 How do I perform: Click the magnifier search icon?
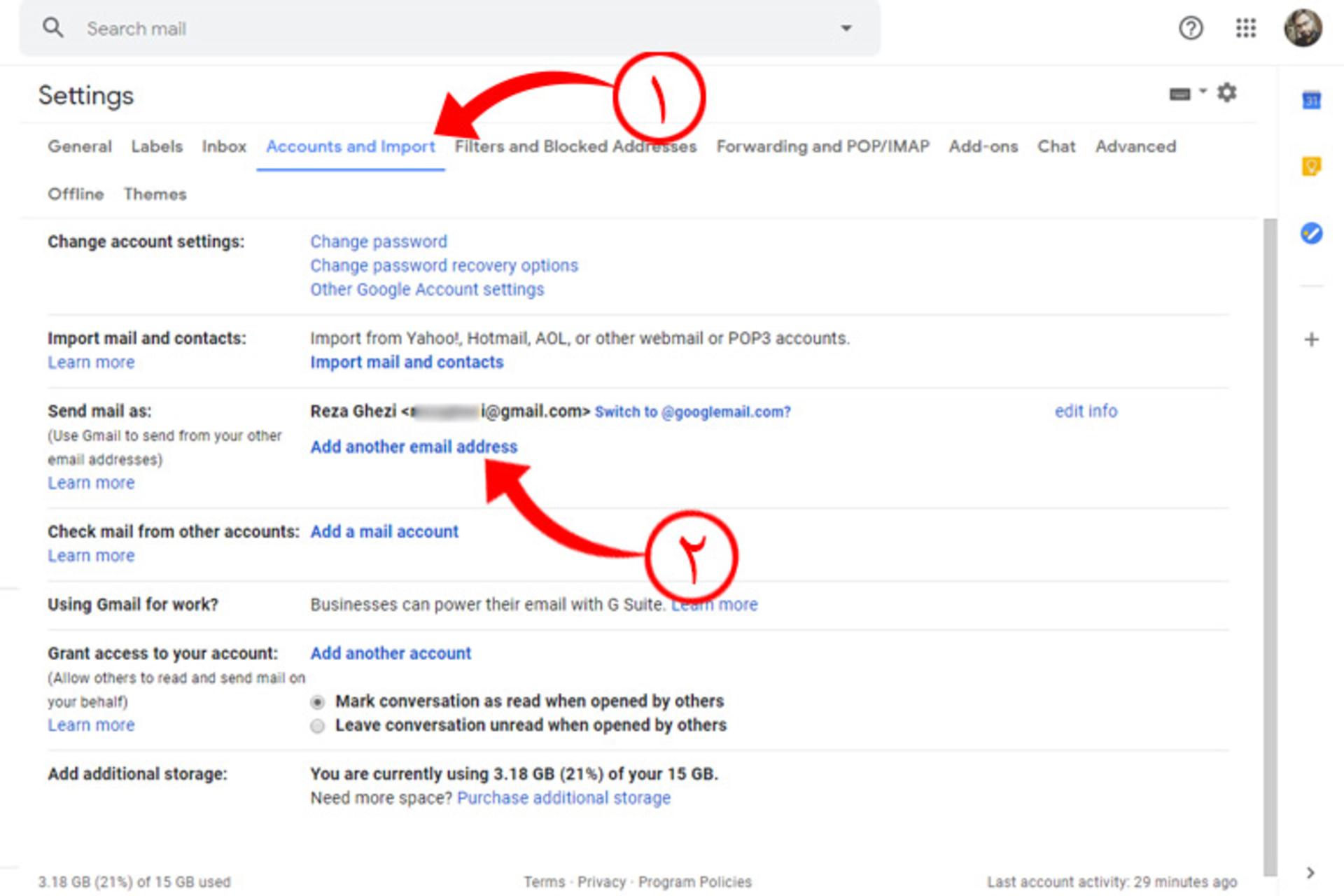click(x=53, y=28)
